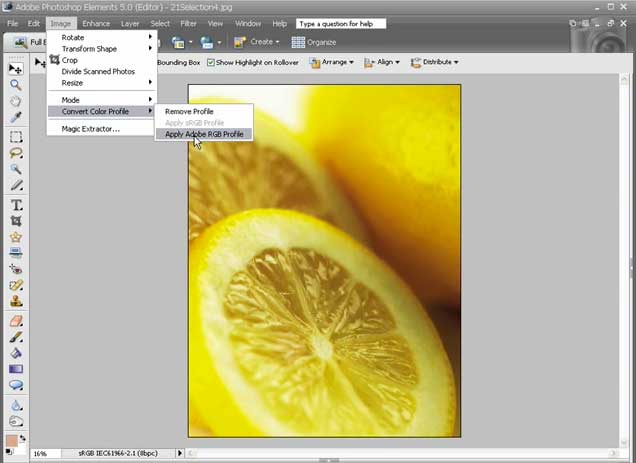Select the Eyedropper tool
Image resolution: width=636 pixels, height=463 pixels.
pos(16,117)
